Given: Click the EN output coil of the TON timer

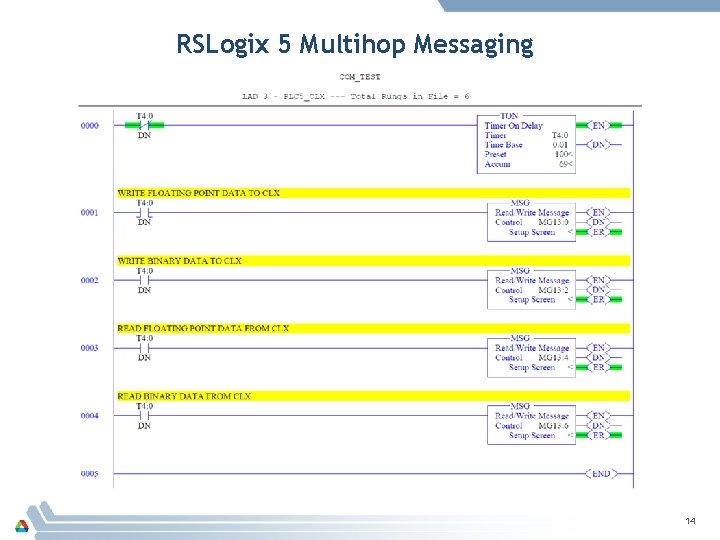Looking at the screenshot, I should [x=599, y=125].
